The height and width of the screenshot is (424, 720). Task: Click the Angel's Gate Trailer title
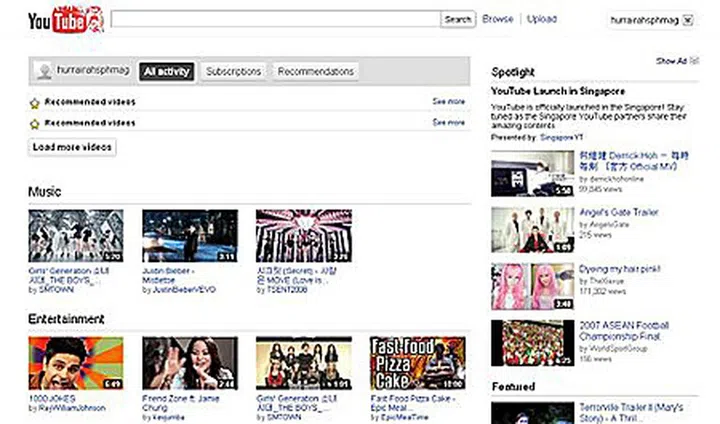pyautogui.click(x=619, y=212)
